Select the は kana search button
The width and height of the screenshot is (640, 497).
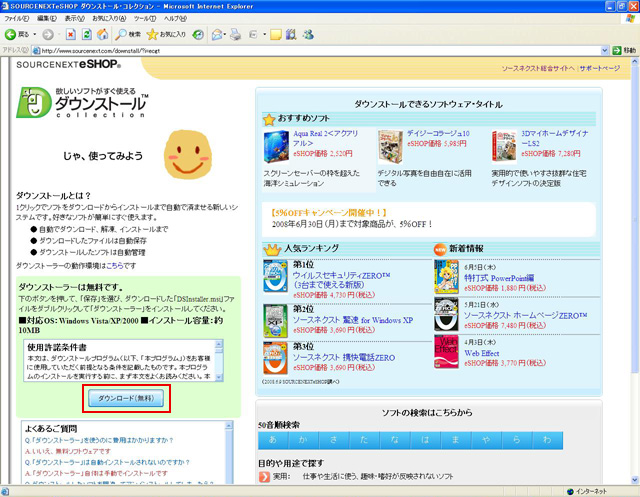(x=425, y=440)
